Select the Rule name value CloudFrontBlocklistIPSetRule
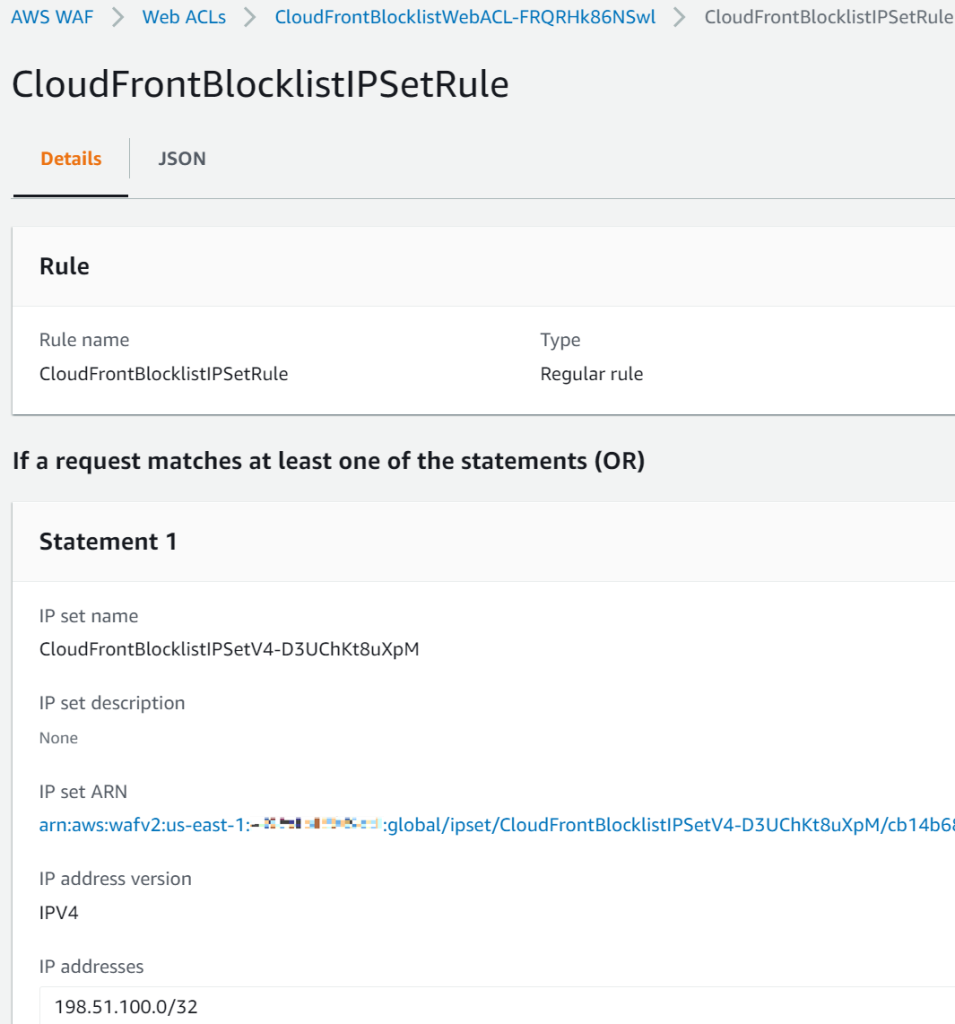This screenshot has height=1024, width=955. (164, 373)
